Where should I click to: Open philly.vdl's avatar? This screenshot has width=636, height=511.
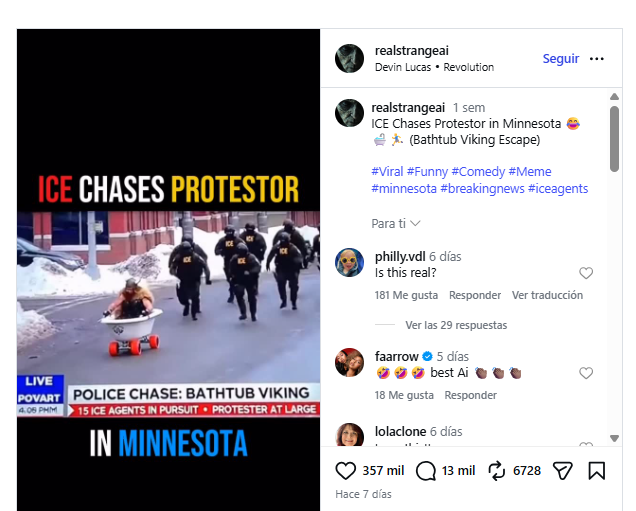pyautogui.click(x=349, y=262)
